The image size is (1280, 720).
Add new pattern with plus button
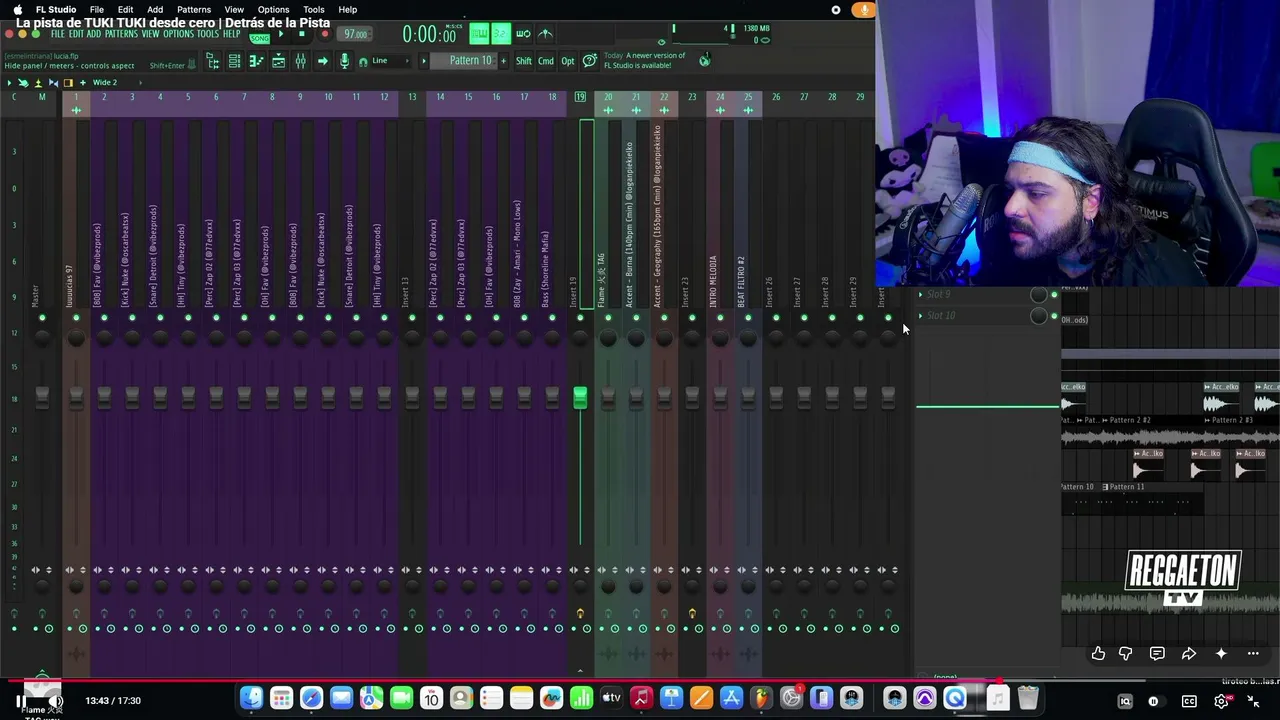(503, 61)
